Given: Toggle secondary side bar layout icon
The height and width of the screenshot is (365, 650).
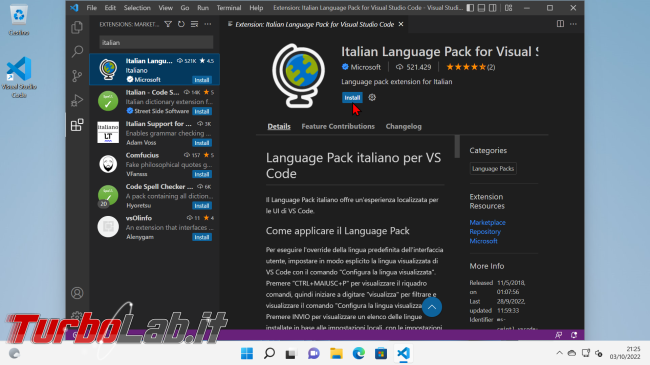Looking at the screenshot, I should 492,8.
